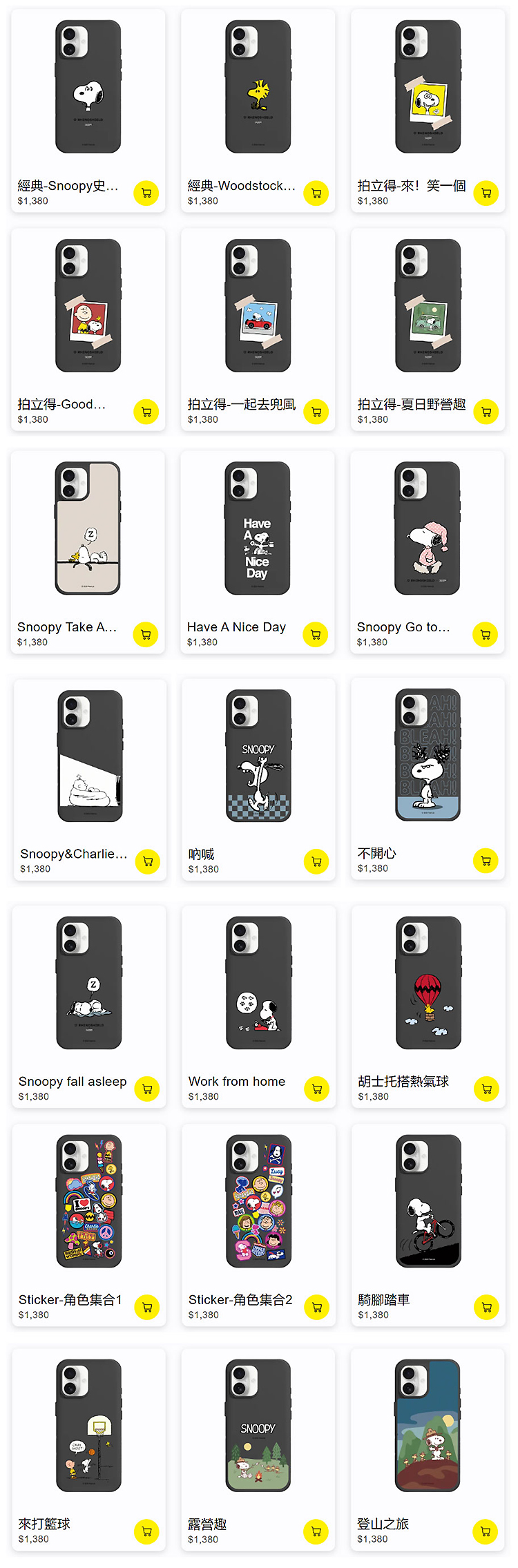Image resolution: width=518 pixels, height=1568 pixels.
Task: Add 登山之旅 case to cart
Action: (x=486, y=1531)
